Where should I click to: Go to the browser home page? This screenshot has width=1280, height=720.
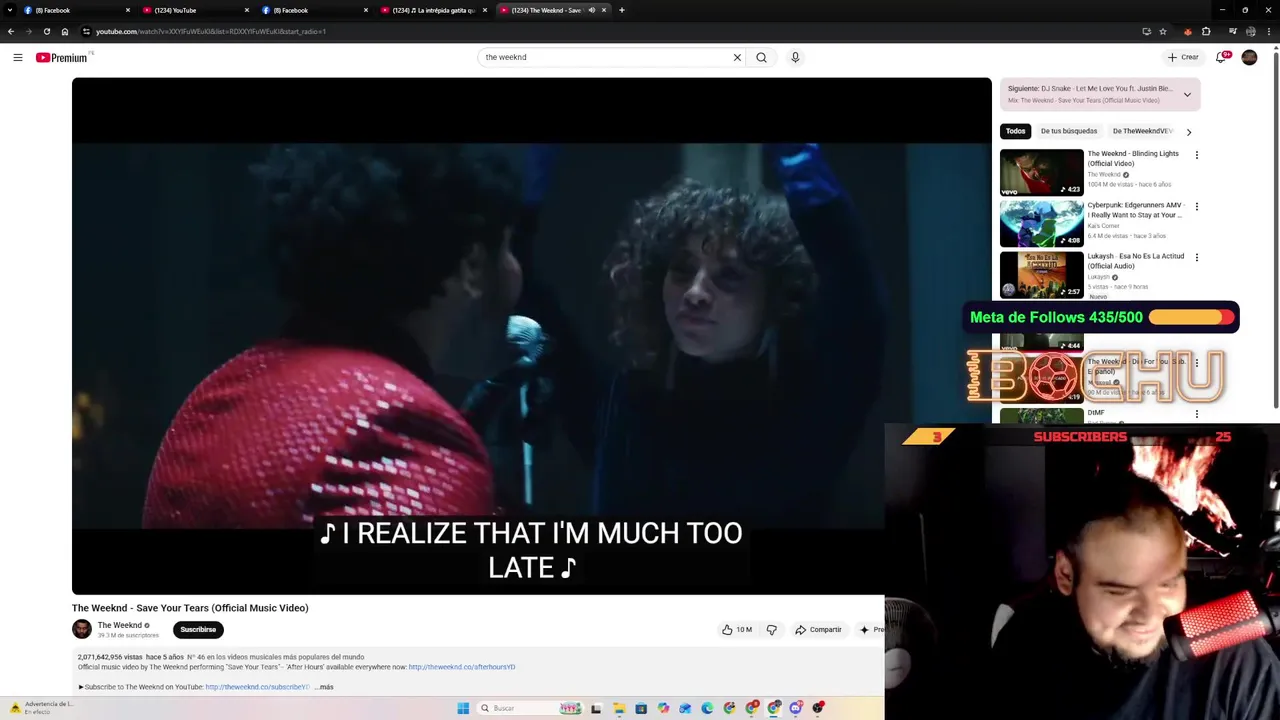(65, 31)
